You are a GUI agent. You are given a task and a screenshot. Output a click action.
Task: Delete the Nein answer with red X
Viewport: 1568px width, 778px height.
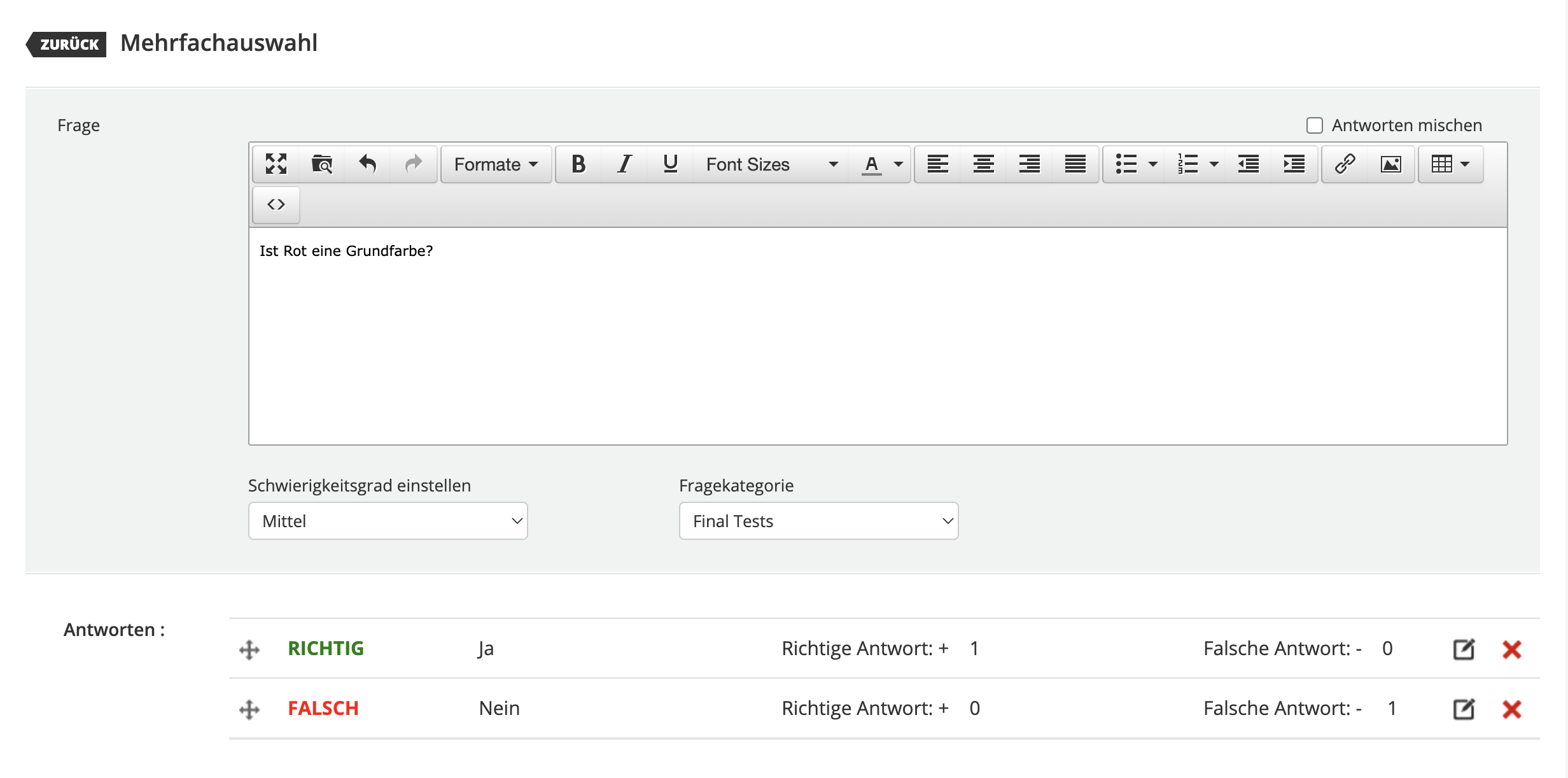click(1511, 709)
